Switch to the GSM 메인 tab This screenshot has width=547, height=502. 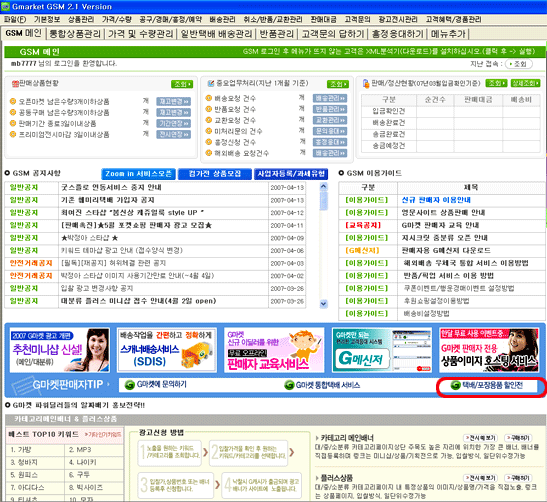point(24,33)
